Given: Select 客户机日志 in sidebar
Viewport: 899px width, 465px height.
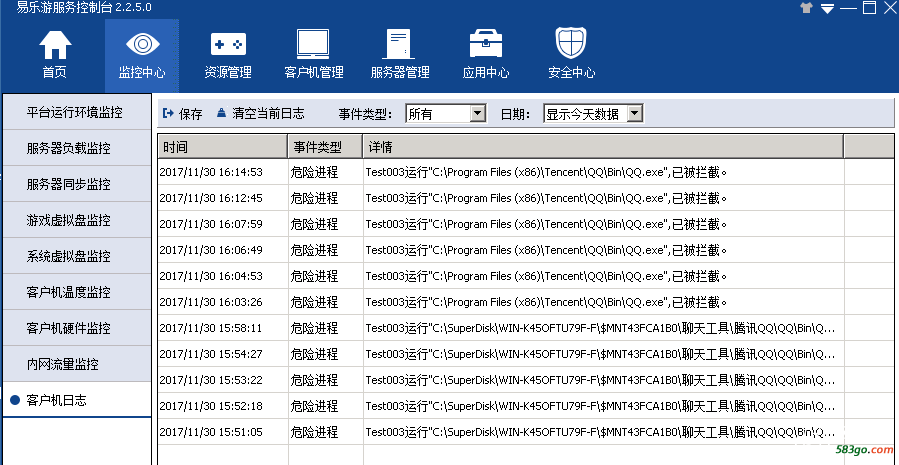Looking at the screenshot, I should click(77, 400).
